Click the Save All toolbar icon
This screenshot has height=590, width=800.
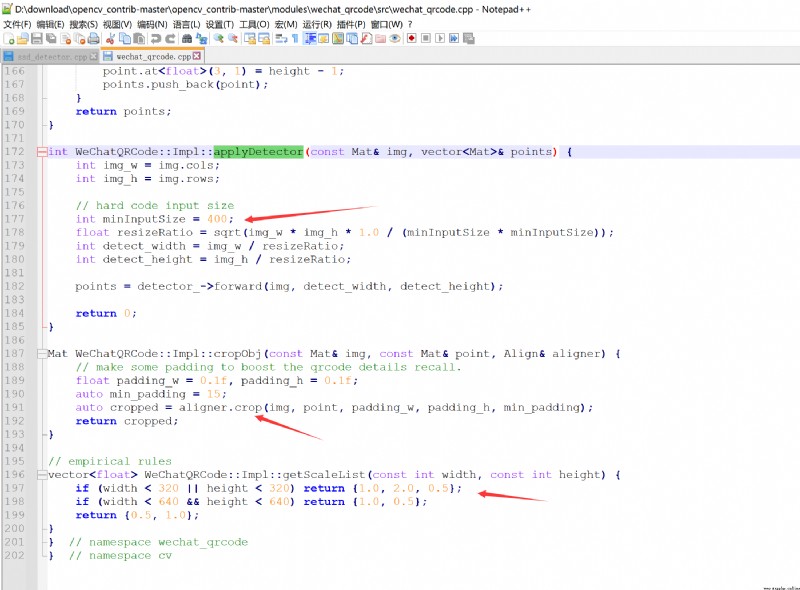51,39
